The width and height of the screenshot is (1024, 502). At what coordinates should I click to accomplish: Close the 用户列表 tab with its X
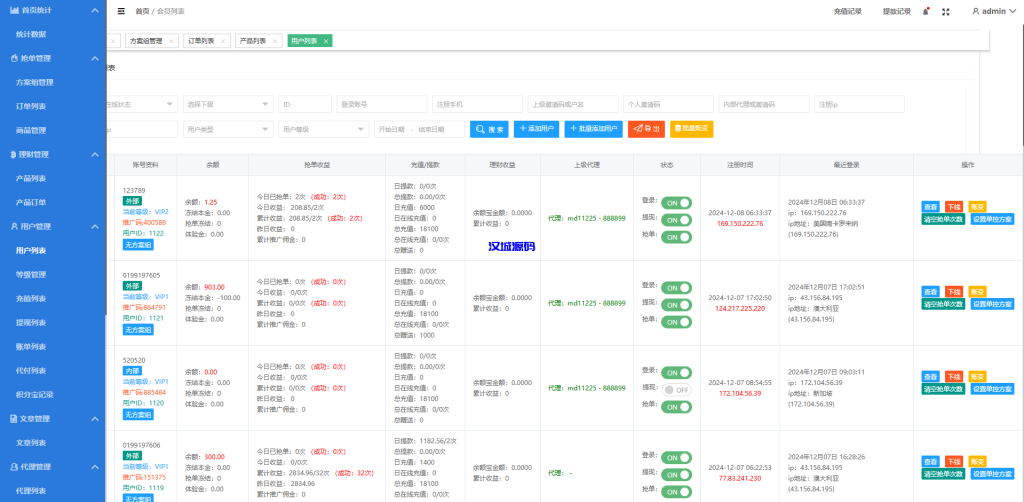[x=326, y=41]
